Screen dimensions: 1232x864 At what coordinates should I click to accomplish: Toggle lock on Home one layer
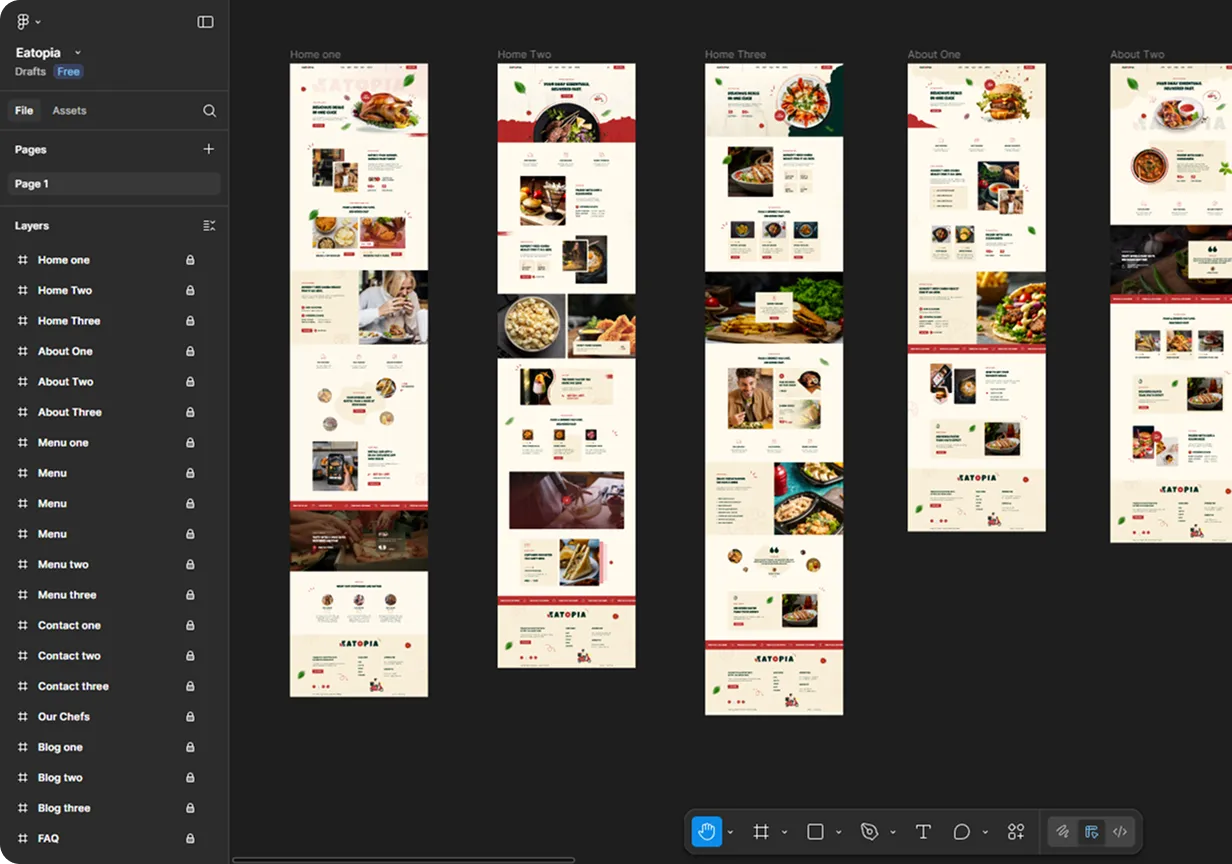point(190,260)
